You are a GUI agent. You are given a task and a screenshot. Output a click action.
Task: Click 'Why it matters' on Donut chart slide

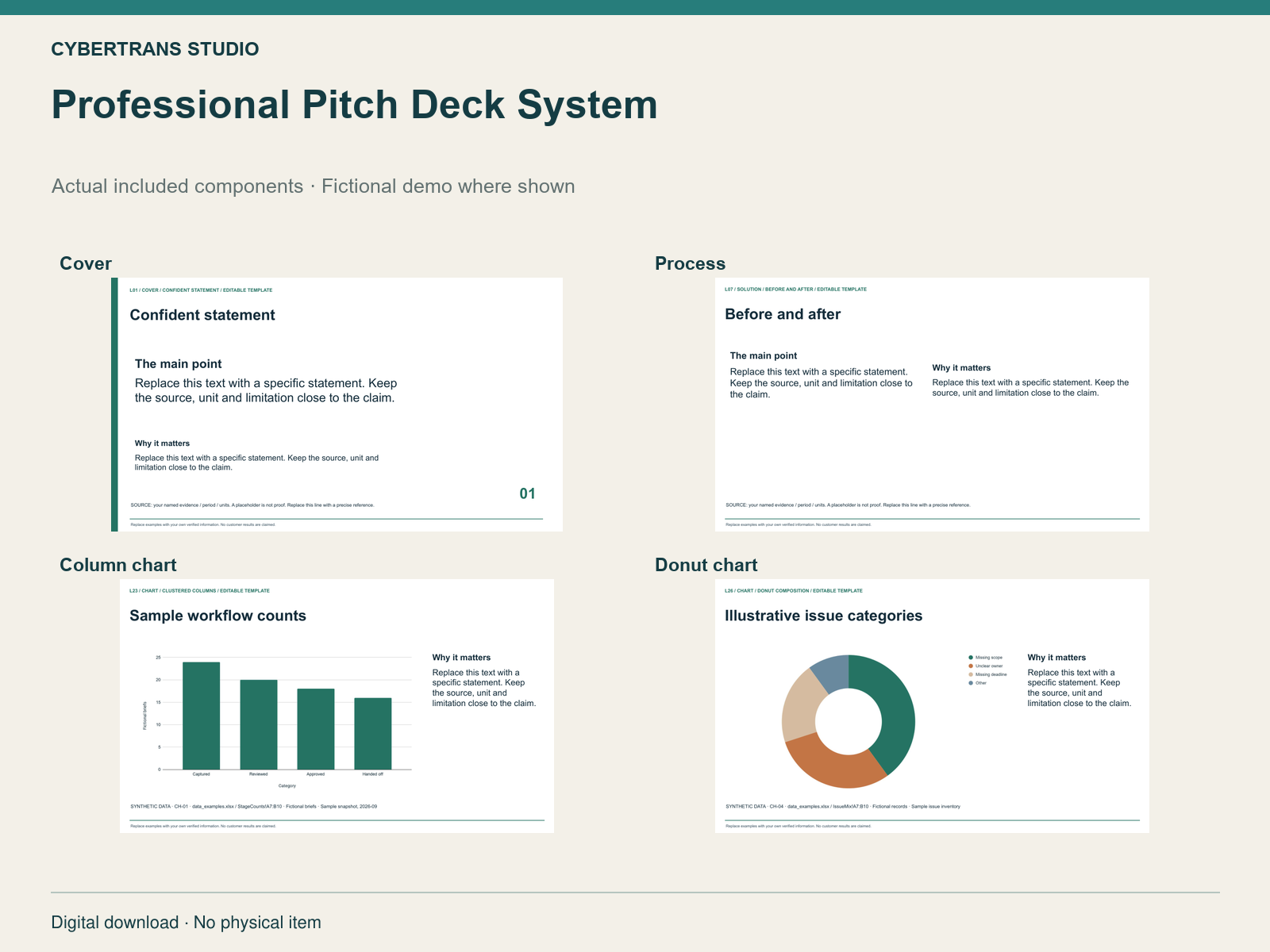click(x=1056, y=658)
